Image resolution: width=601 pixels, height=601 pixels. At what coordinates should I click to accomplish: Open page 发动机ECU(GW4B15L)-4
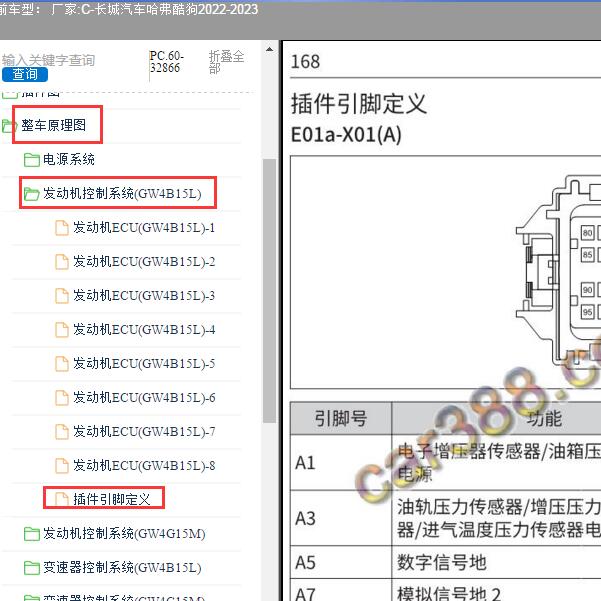144,329
